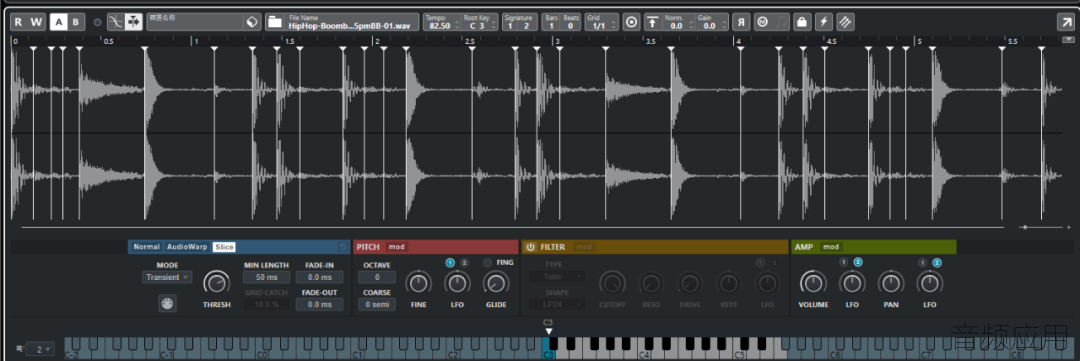This screenshot has width=1080, height=361.
Task: Select Pitch LFO 2 button
Action: [464, 262]
